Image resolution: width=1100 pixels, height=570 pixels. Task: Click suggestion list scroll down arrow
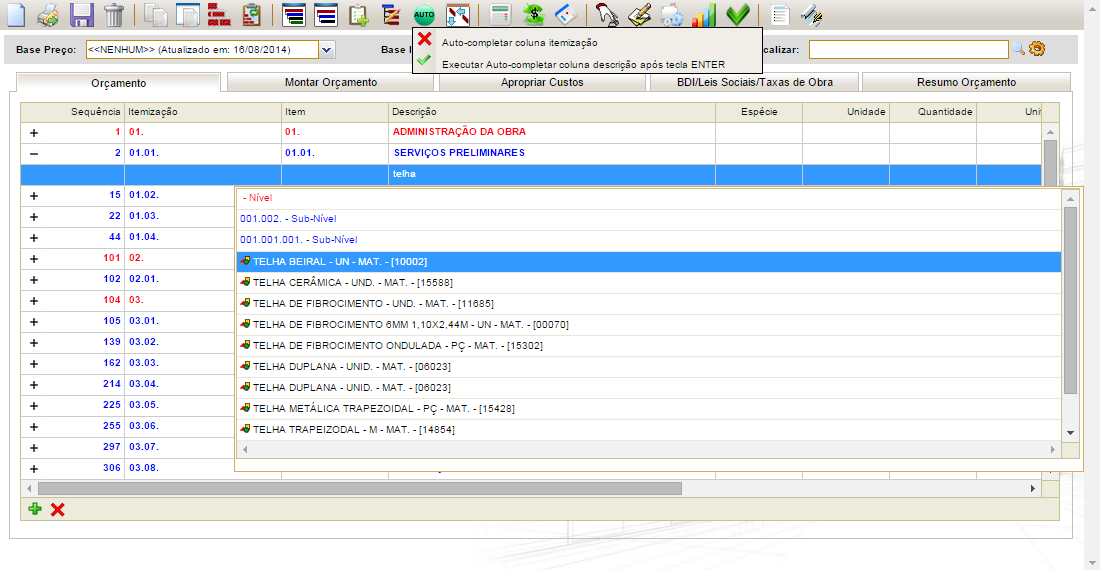tap(1071, 433)
